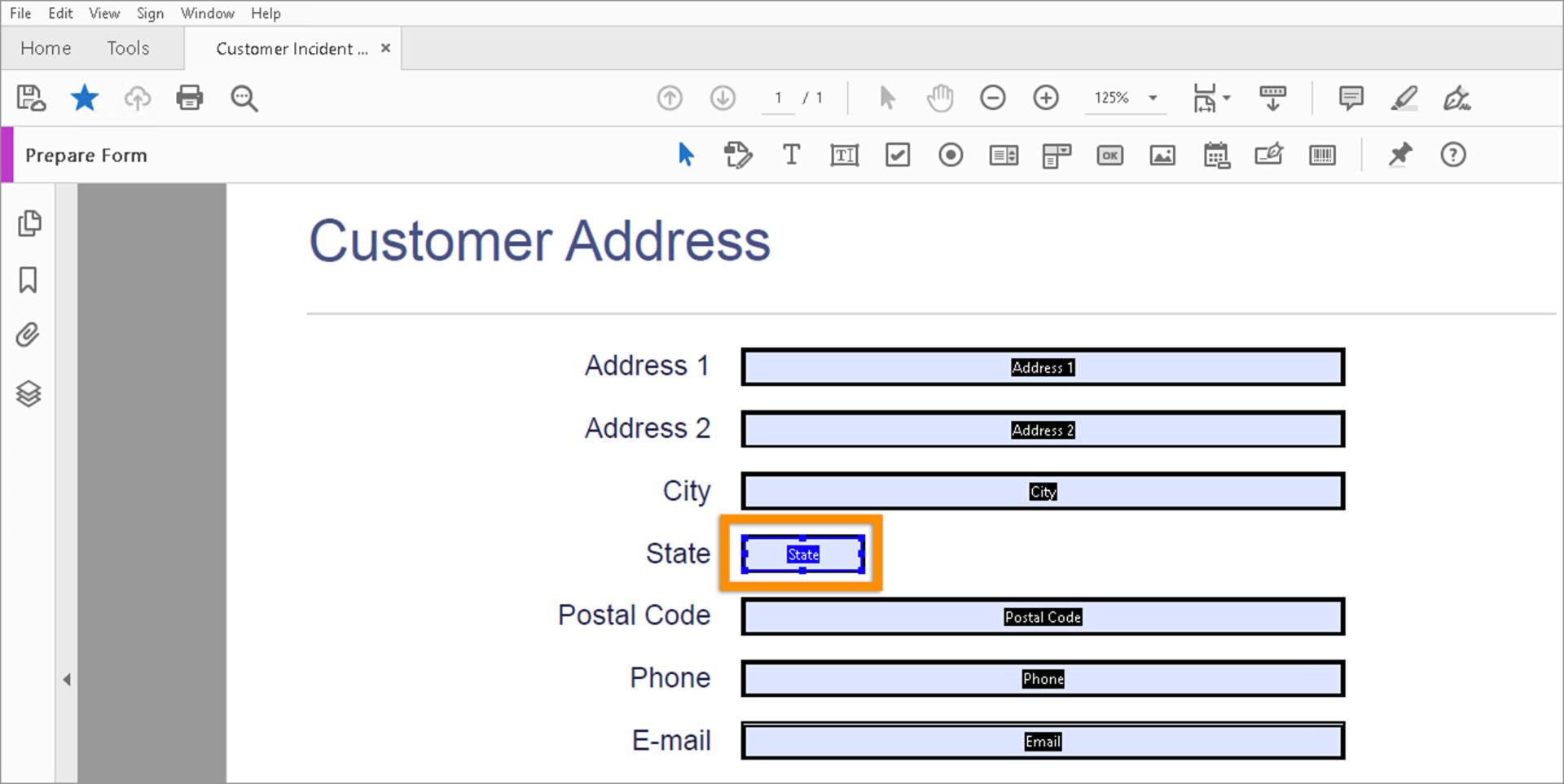Collapse the left sidebar panel

pos(68,679)
